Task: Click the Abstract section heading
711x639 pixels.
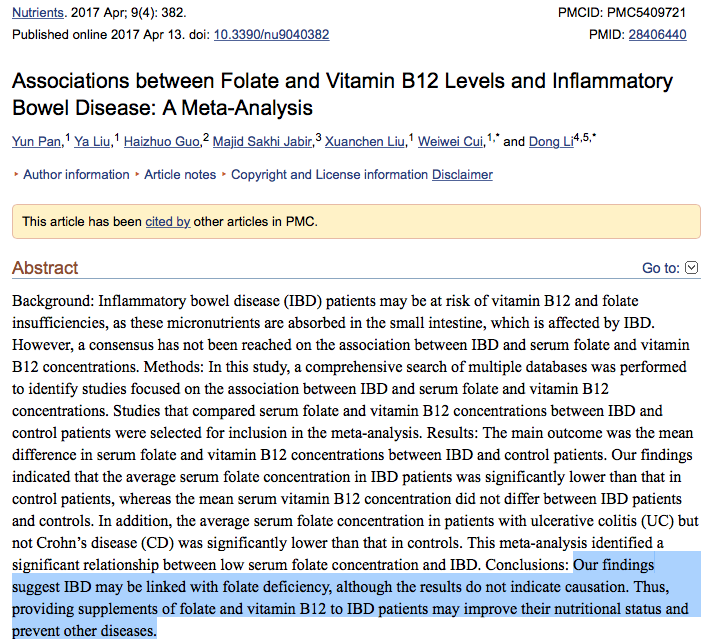Action: pos(45,268)
